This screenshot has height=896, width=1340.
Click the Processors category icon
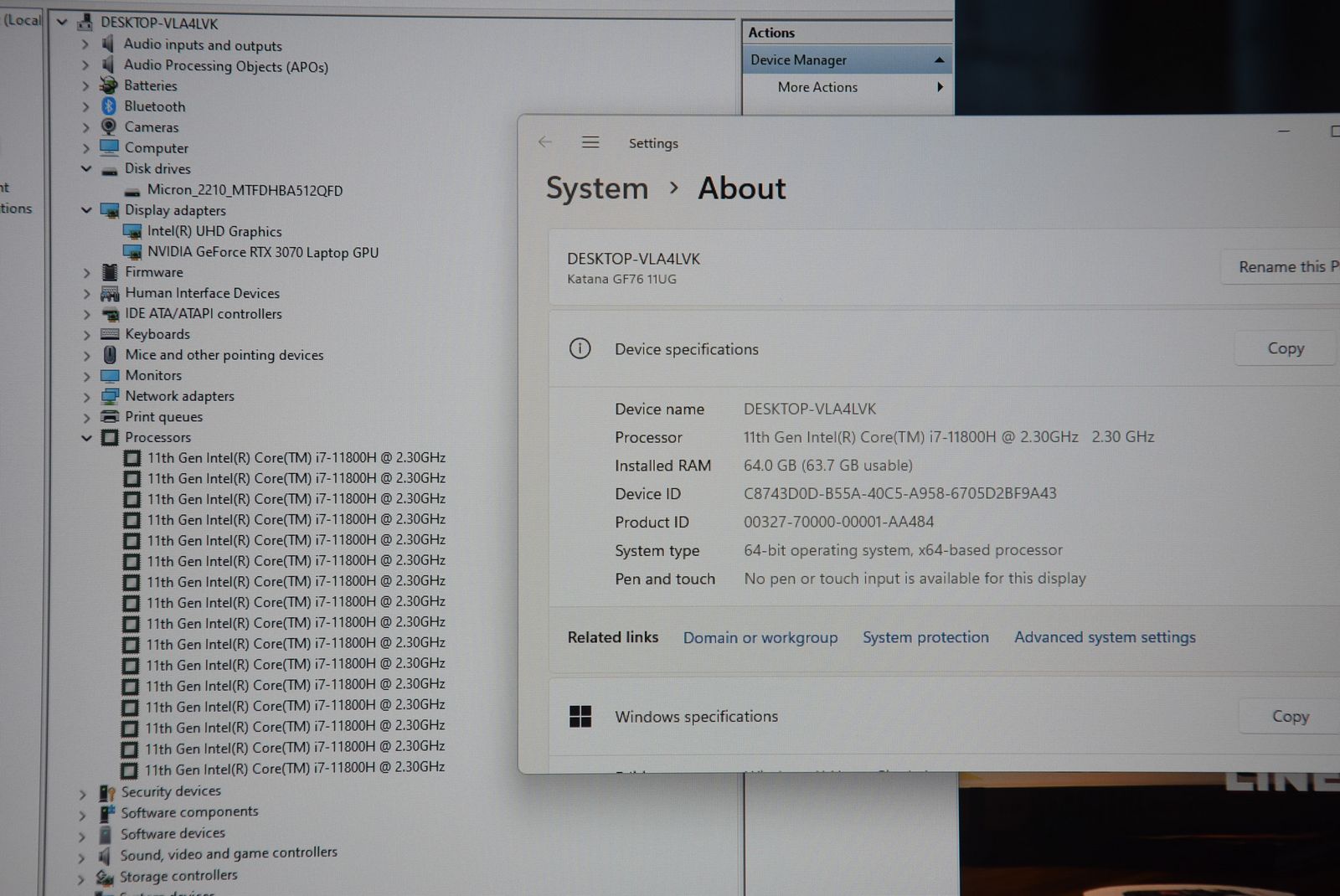pos(110,437)
